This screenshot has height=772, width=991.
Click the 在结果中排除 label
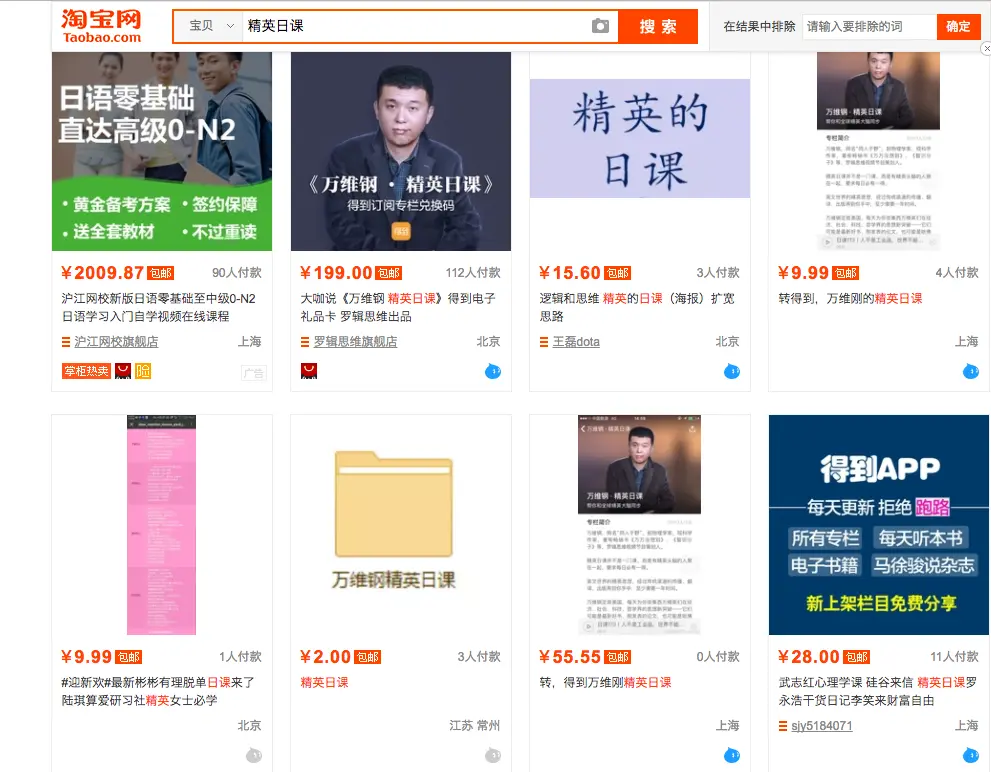click(759, 27)
